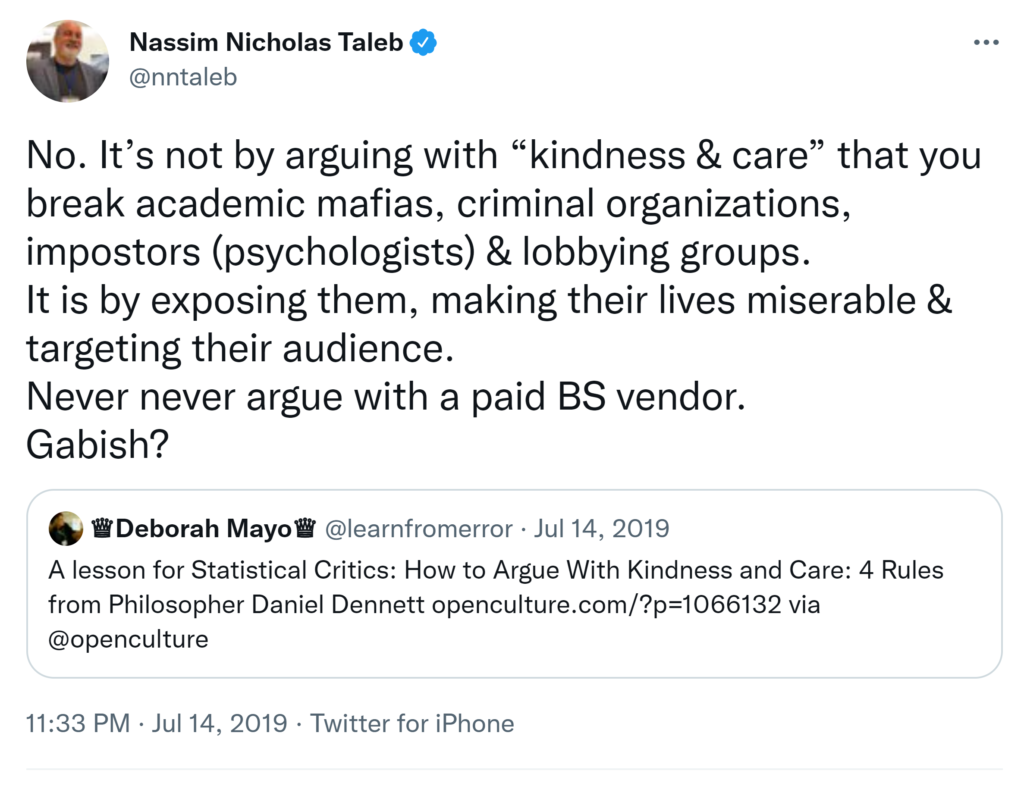Click the 11:33 PM timestamp

click(78, 723)
